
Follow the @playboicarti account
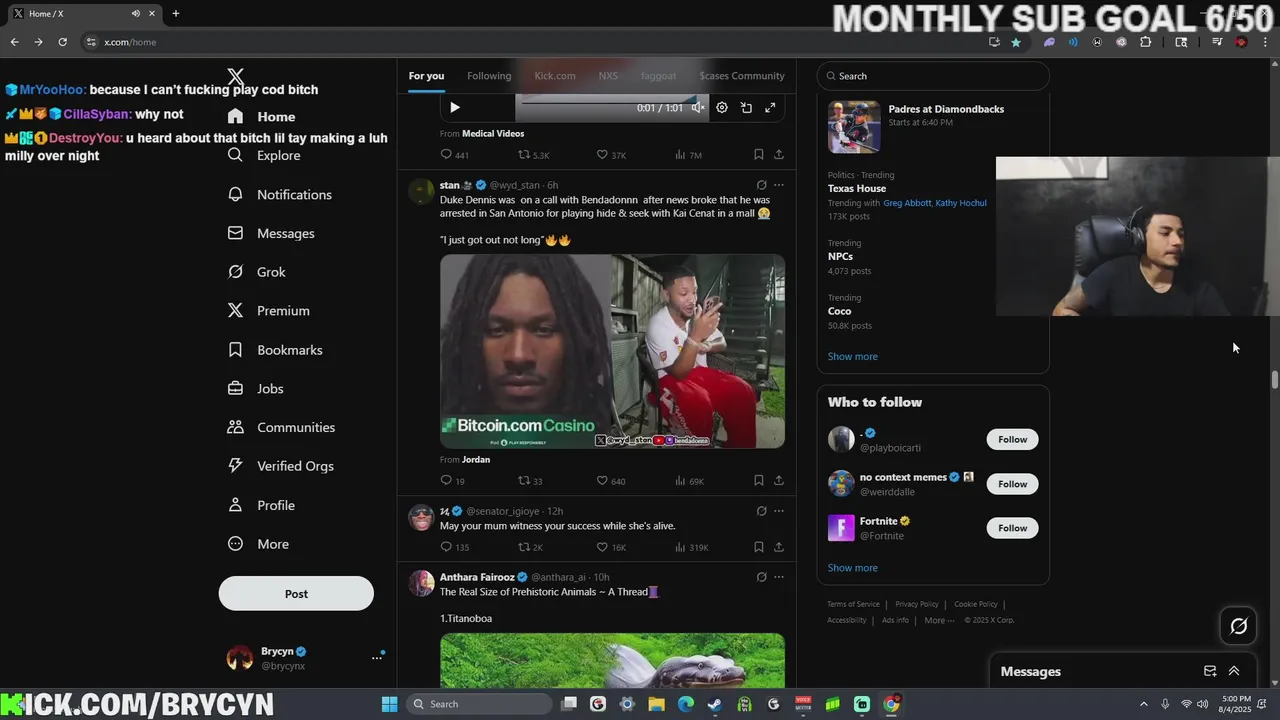pyautogui.click(x=1012, y=439)
